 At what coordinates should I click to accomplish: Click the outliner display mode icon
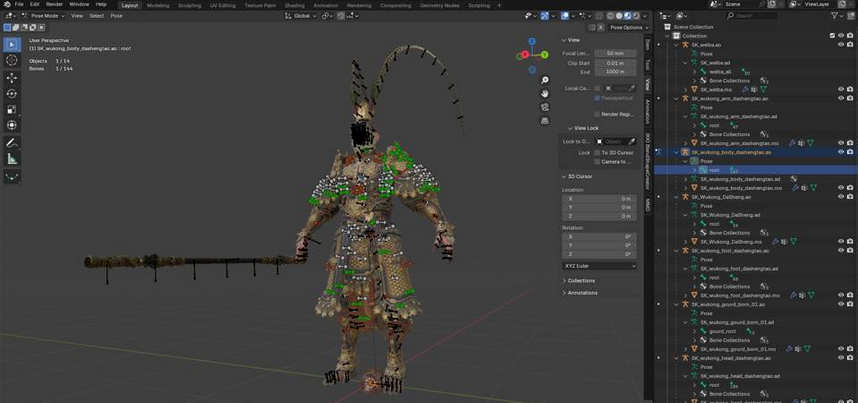tap(681, 16)
